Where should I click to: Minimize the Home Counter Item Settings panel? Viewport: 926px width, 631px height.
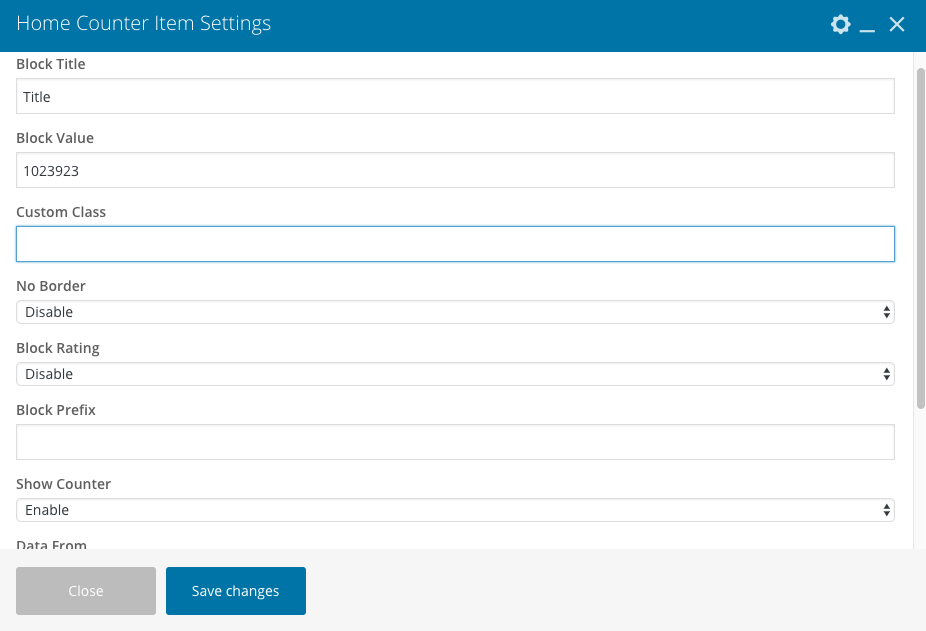(x=868, y=25)
